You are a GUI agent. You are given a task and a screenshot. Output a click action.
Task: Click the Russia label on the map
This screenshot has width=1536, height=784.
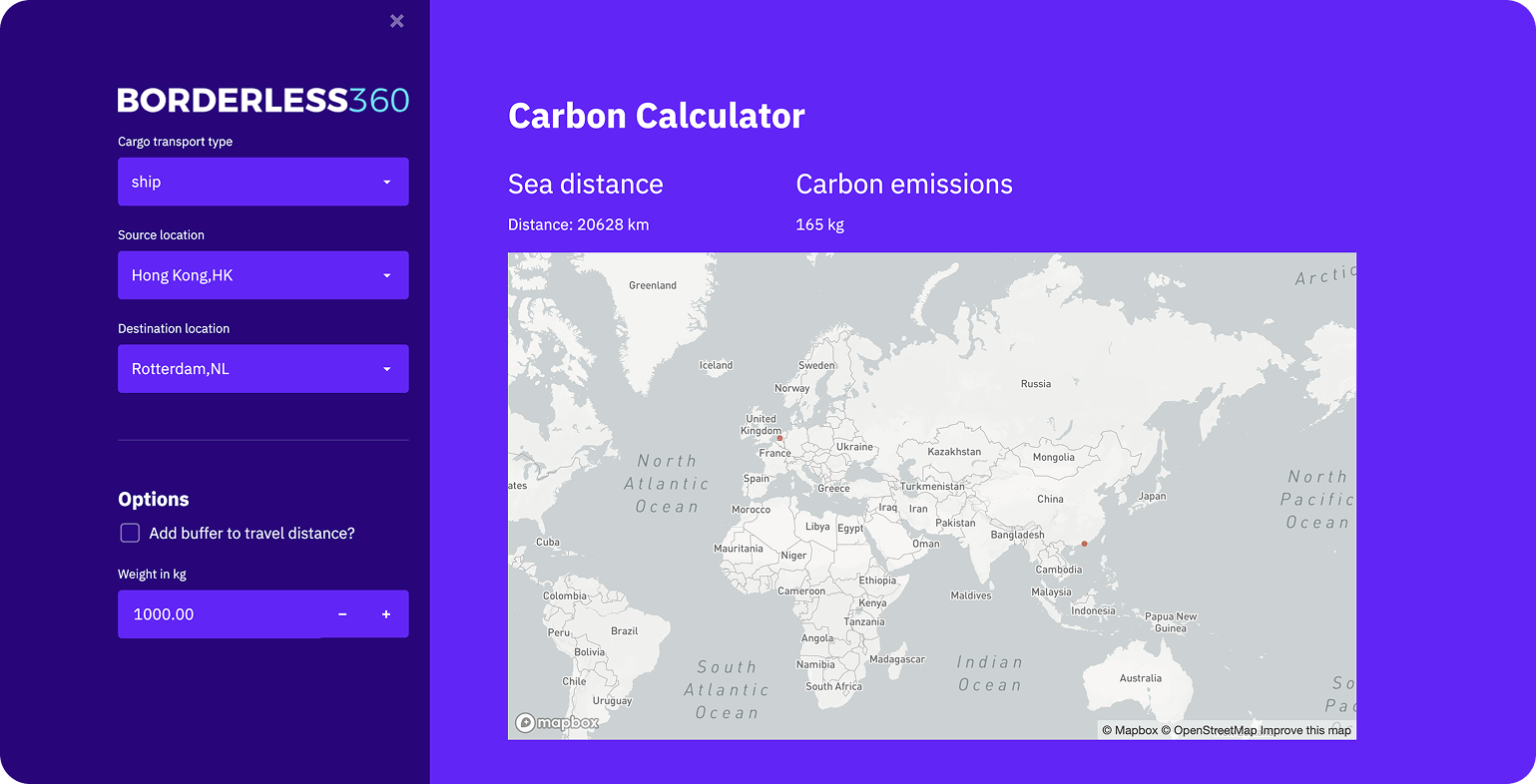click(x=1035, y=384)
